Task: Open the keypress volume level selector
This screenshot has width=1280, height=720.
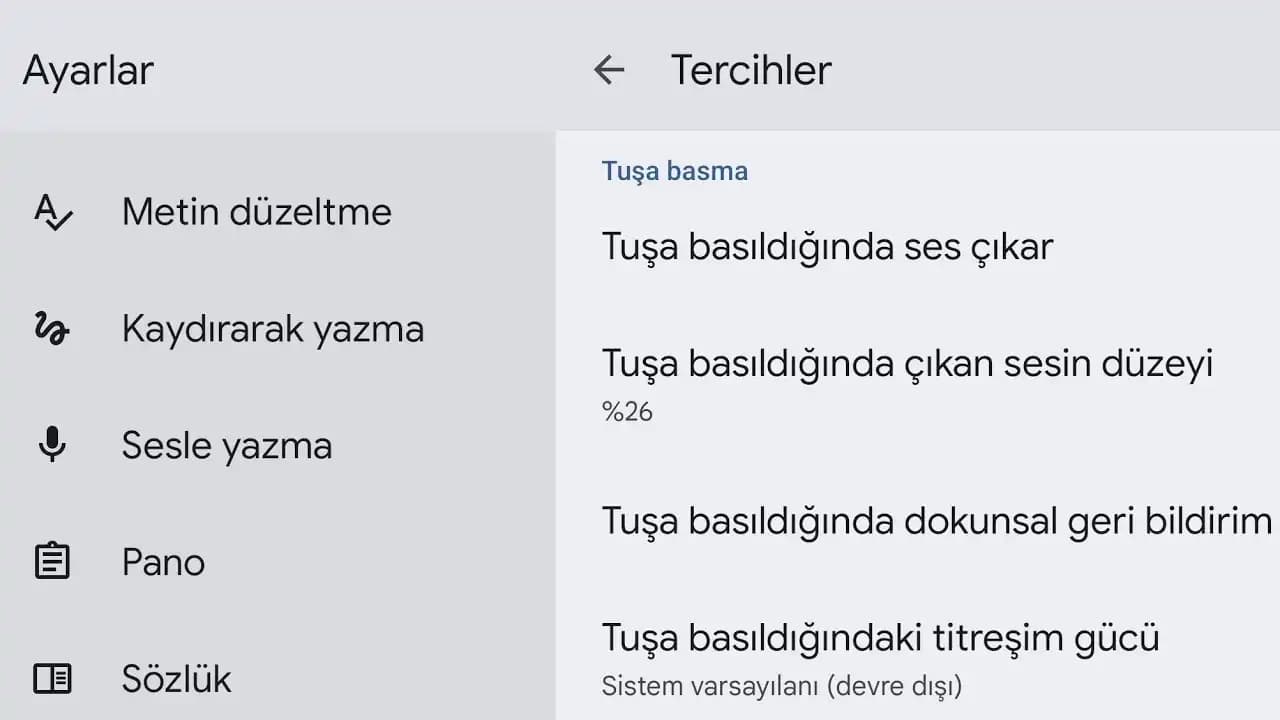Action: 907,380
